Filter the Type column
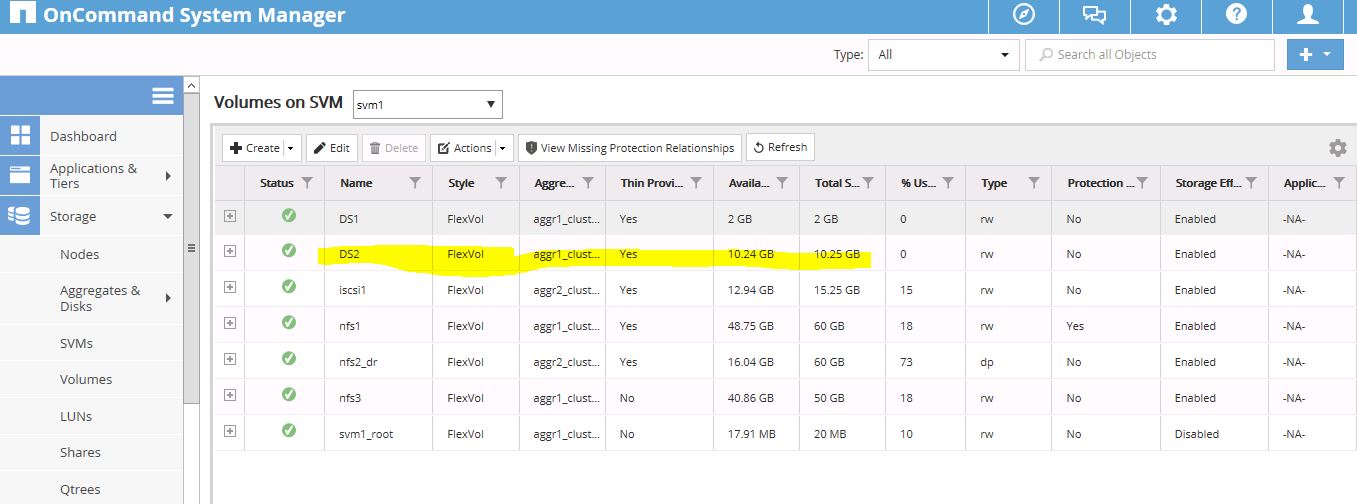 click(1034, 183)
